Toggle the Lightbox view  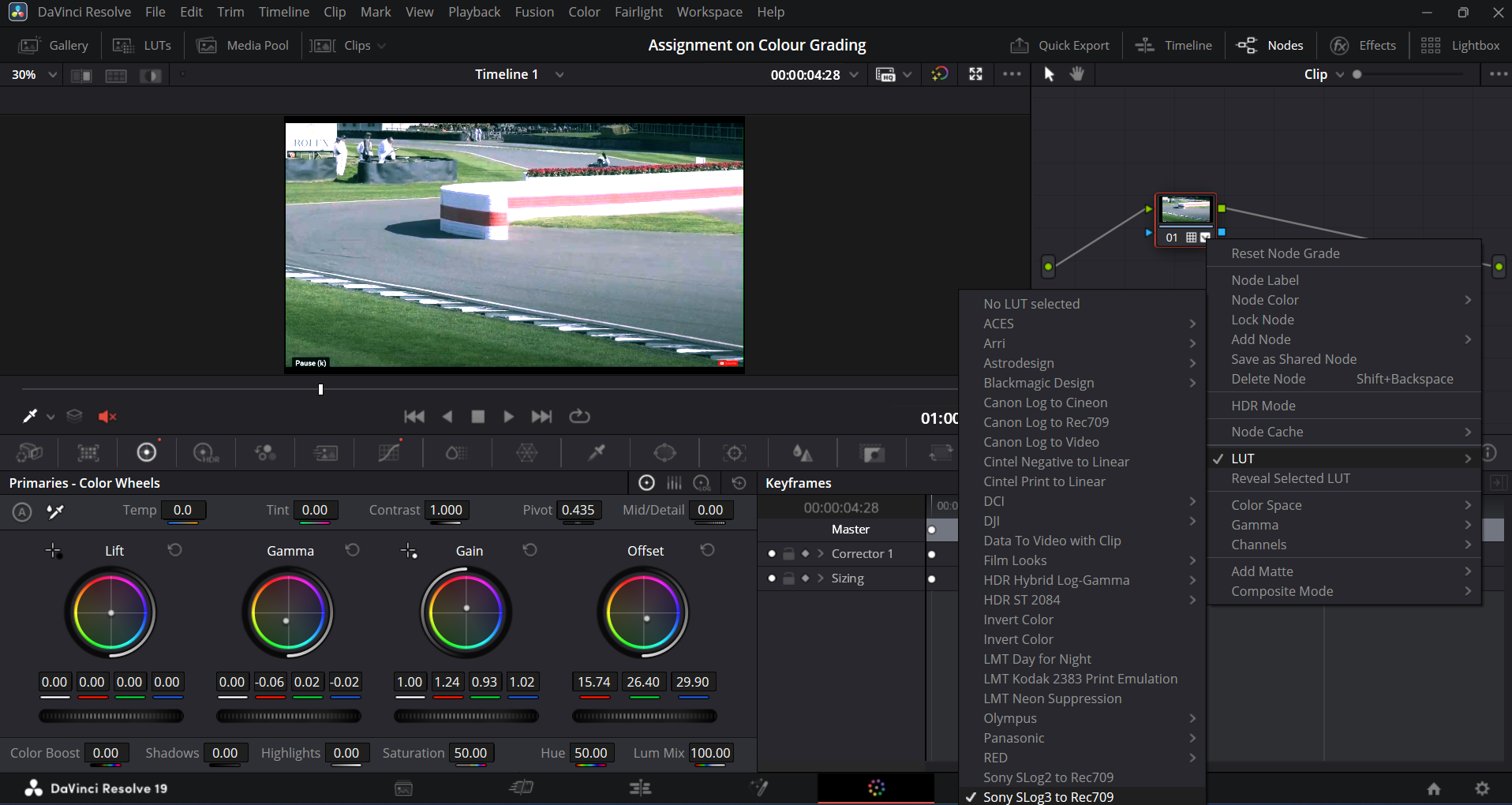point(1460,46)
